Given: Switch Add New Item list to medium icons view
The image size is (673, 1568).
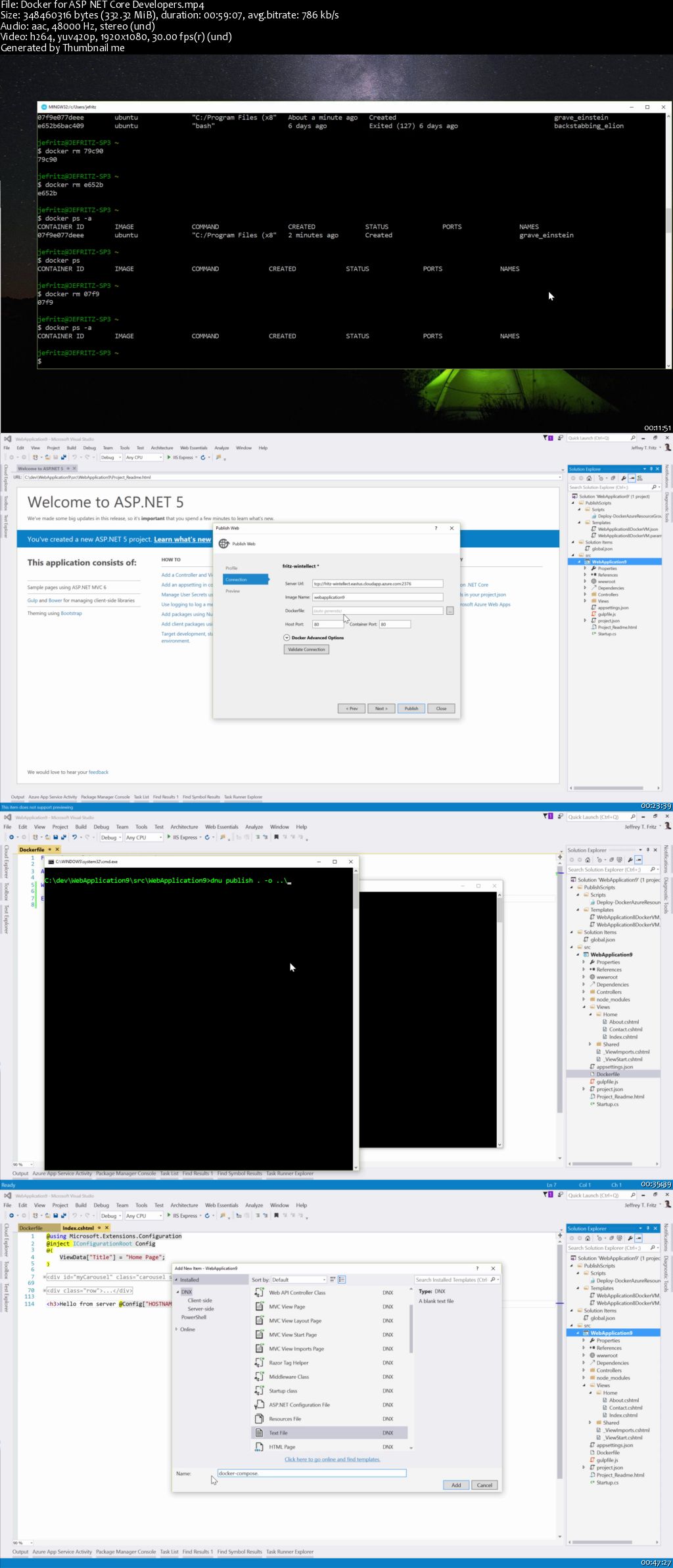Looking at the screenshot, I should [x=342, y=1280].
